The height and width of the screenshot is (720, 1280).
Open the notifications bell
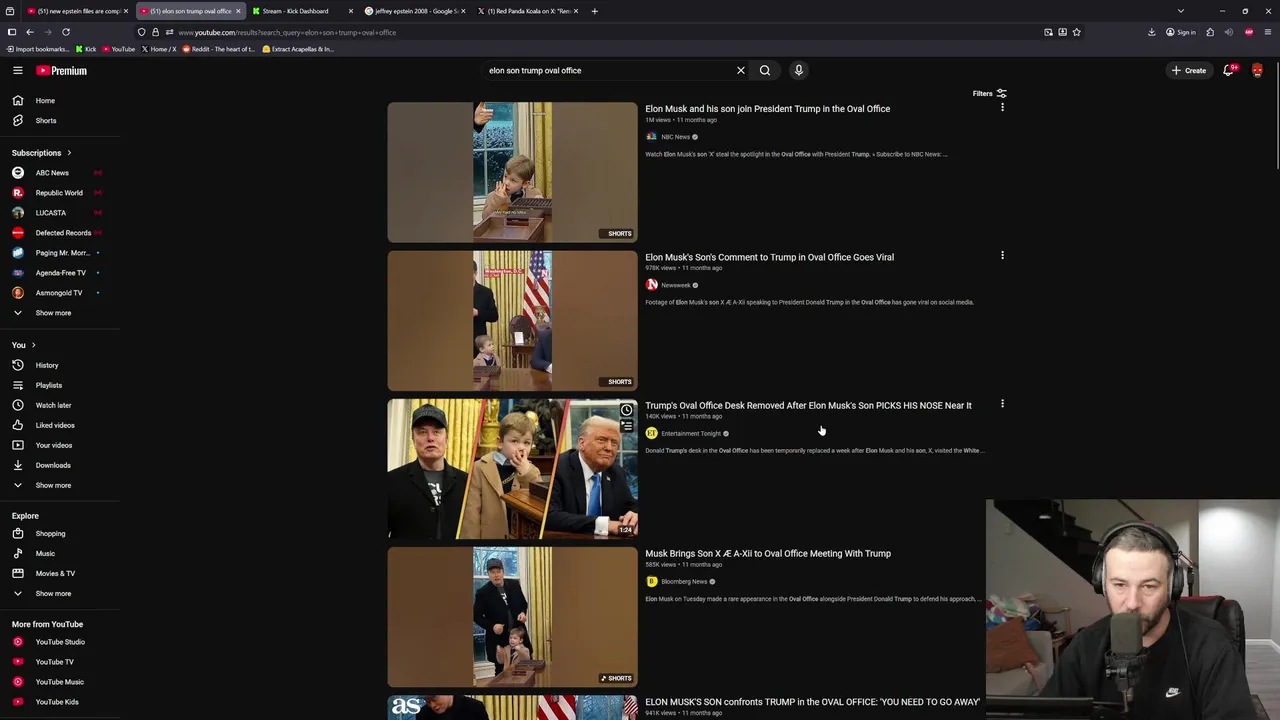click(1228, 70)
